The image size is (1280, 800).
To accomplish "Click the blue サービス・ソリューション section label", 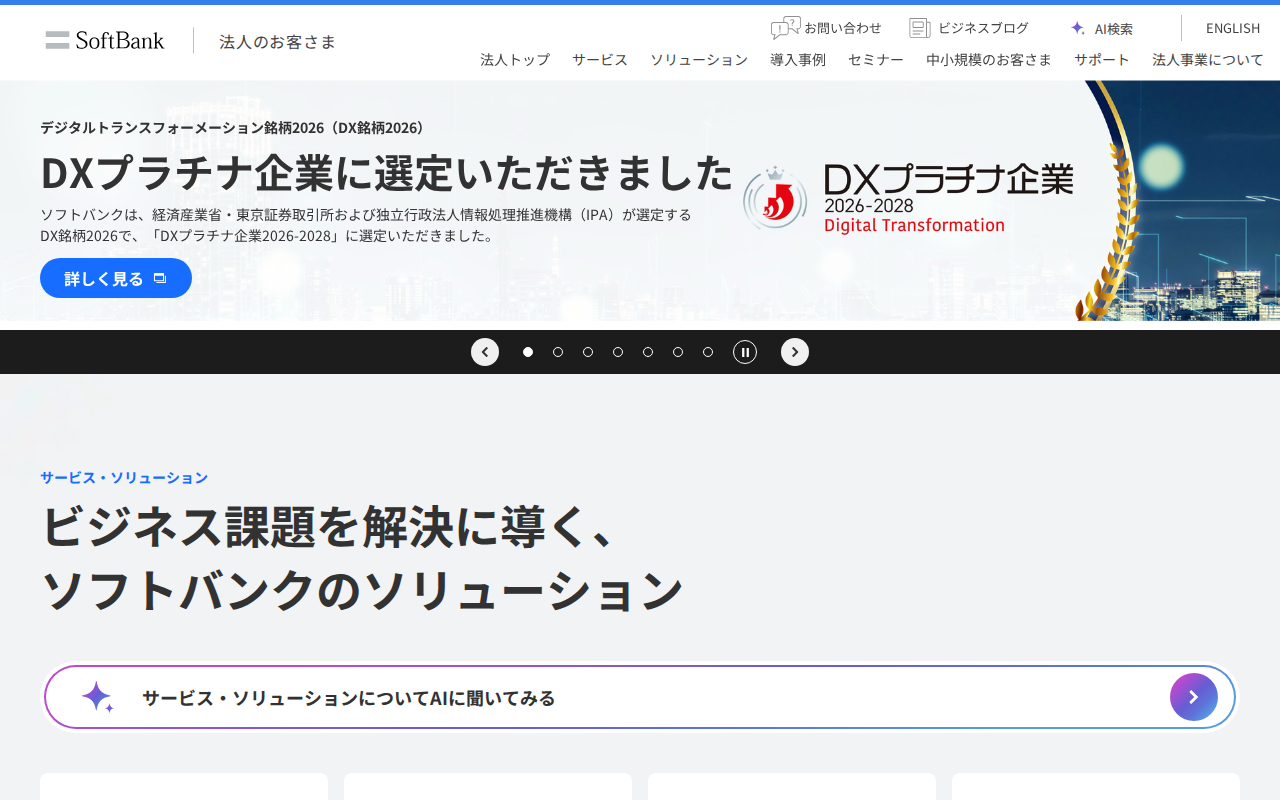I will [x=124, y=477].
